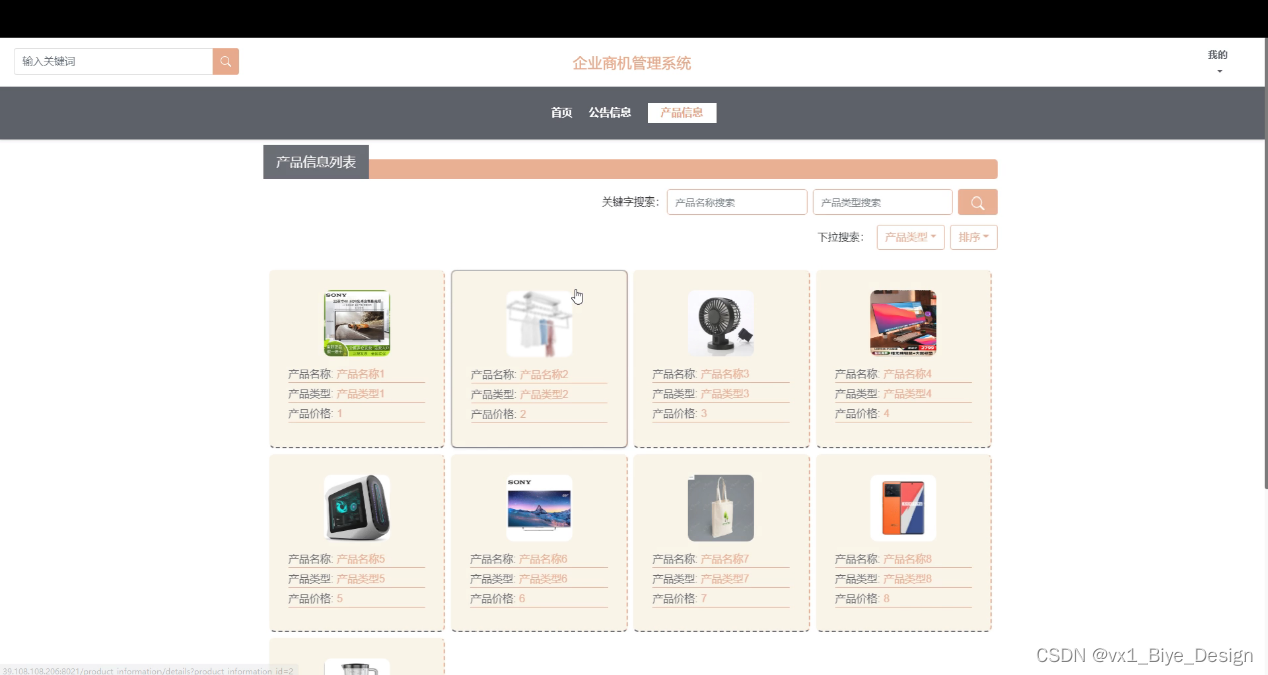The height and width of the screenshot is (675, 1268).
Task: Open the 公告信息 nav item
Action: 610,113
